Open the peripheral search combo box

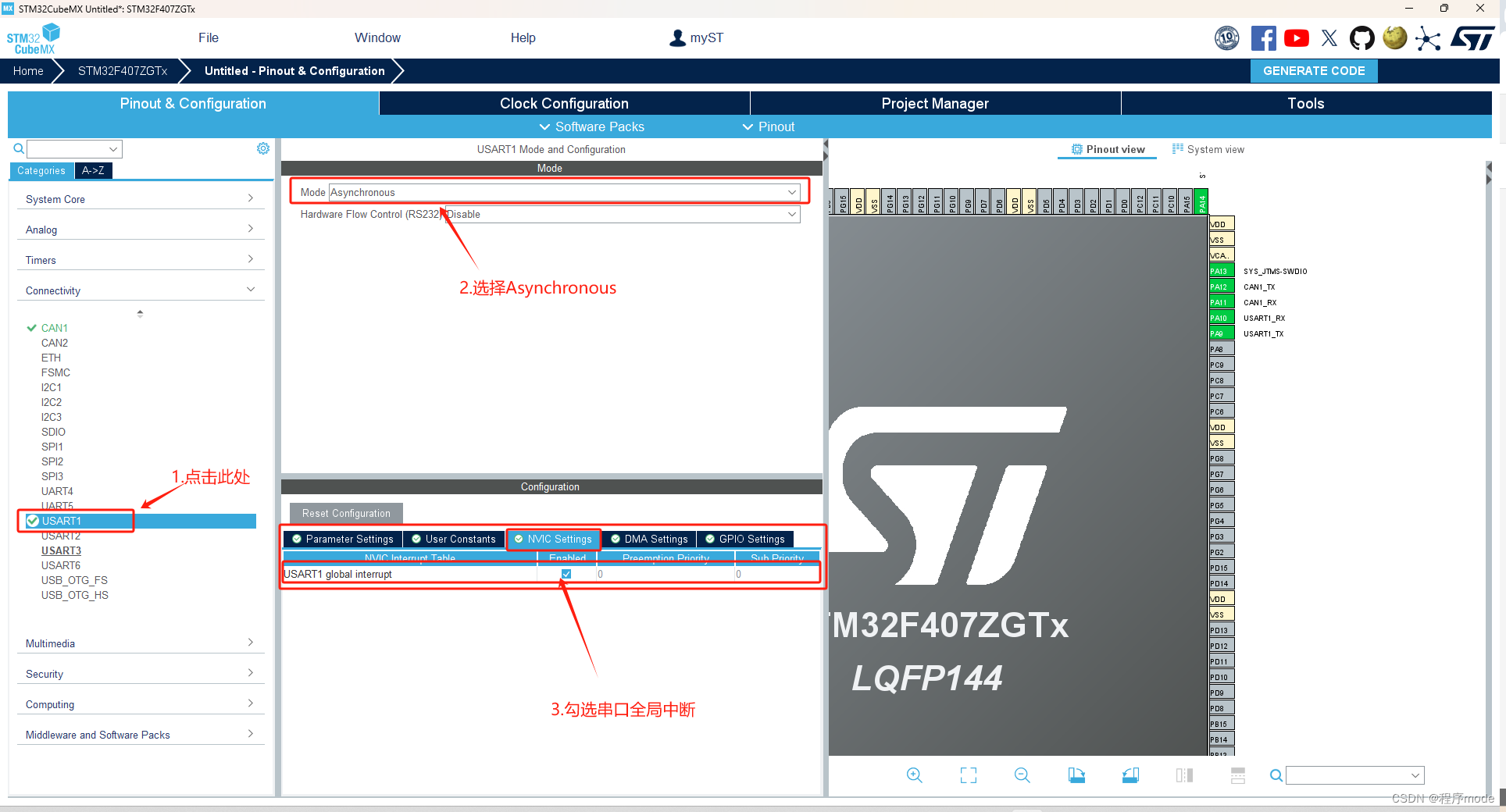74,148
